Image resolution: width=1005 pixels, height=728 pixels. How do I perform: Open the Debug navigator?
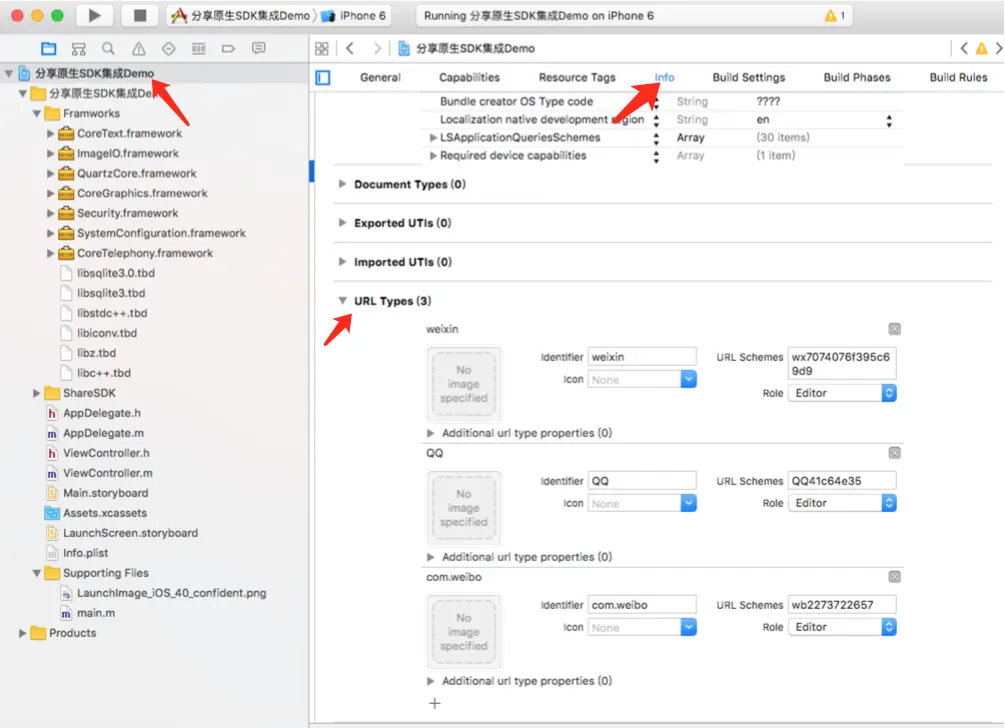click(199, 49)
